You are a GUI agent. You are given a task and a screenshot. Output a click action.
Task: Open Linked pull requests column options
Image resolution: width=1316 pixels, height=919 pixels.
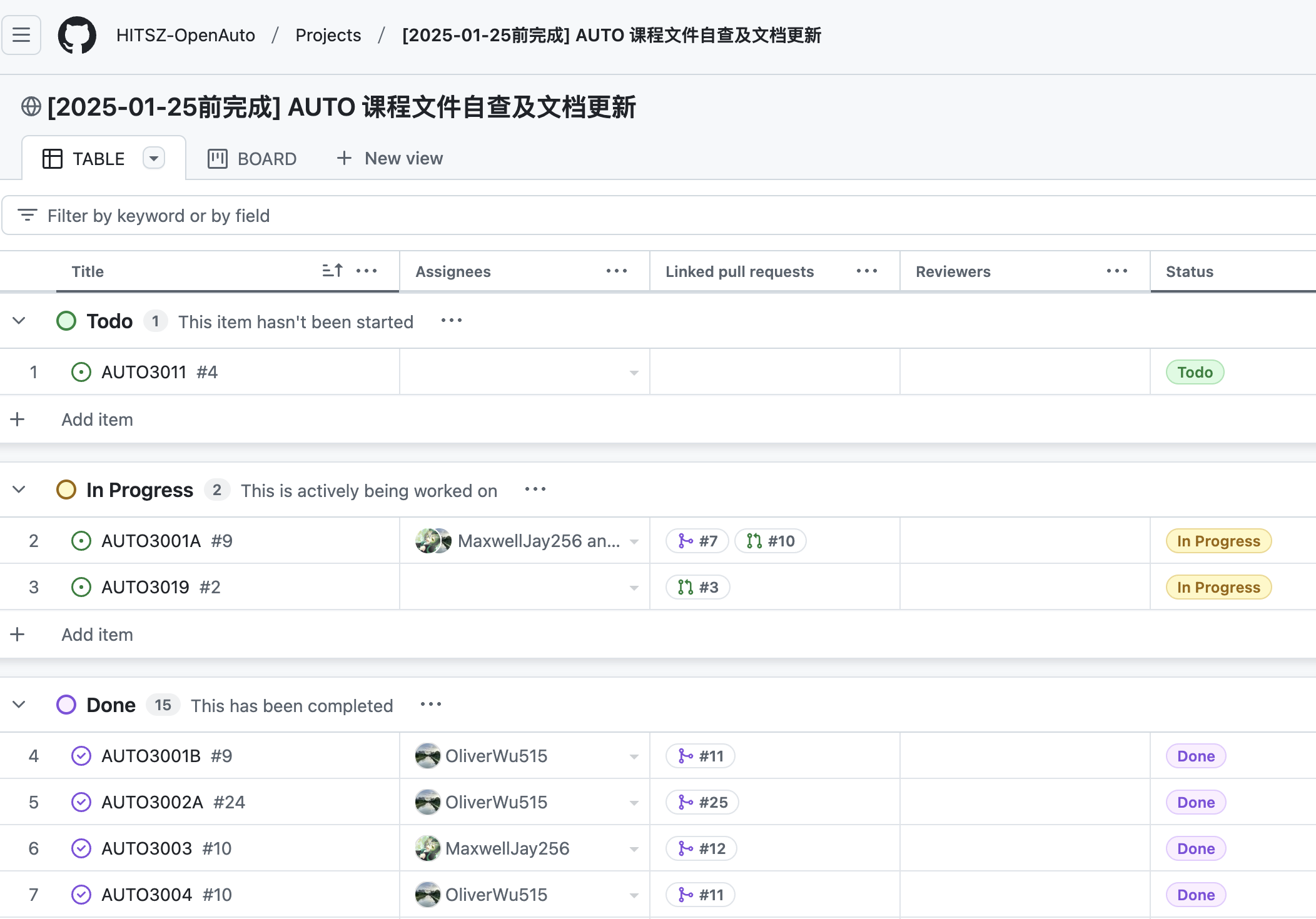pos(866,271)
